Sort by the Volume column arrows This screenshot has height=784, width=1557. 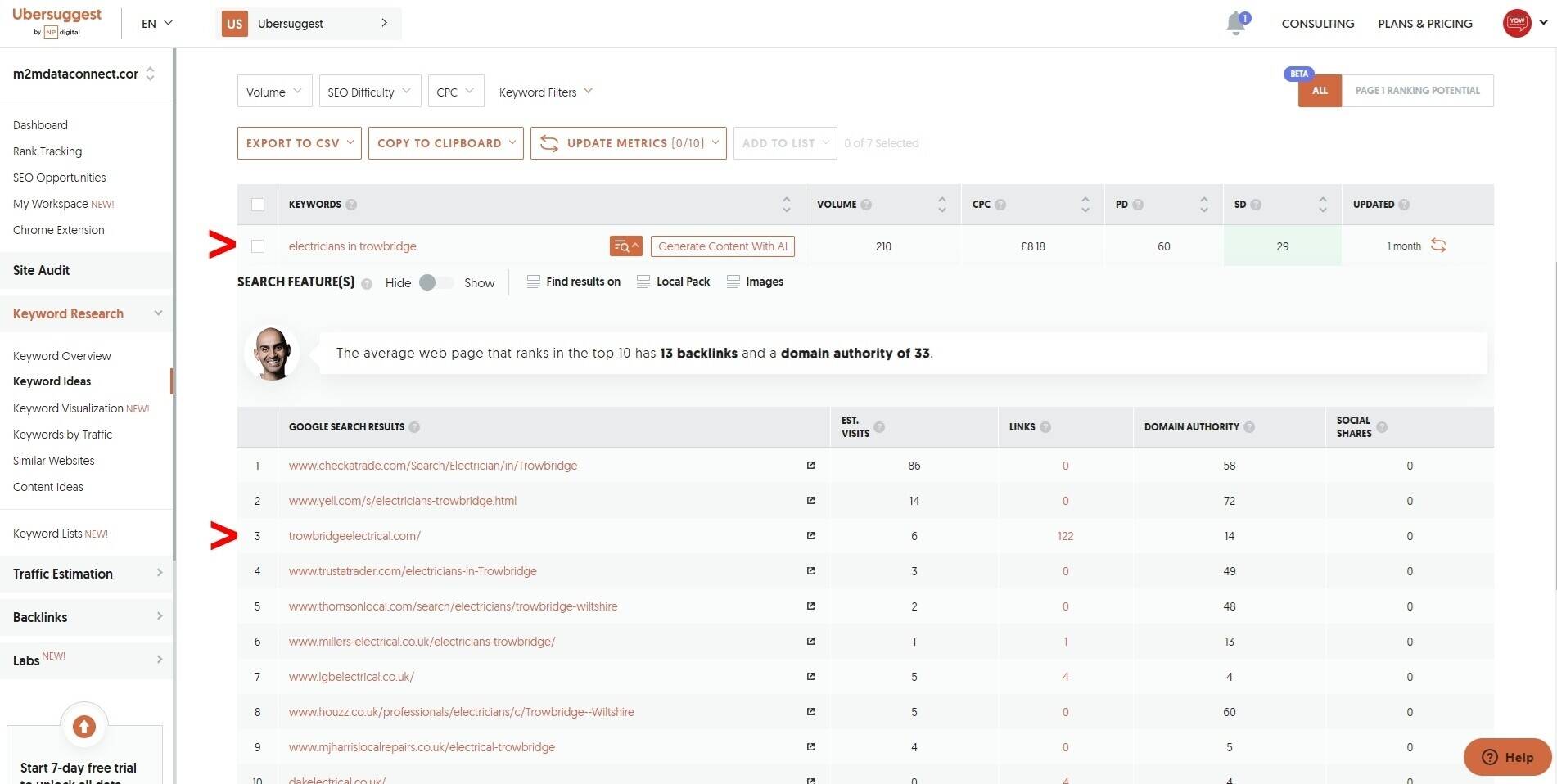click(x=941, y=205)
